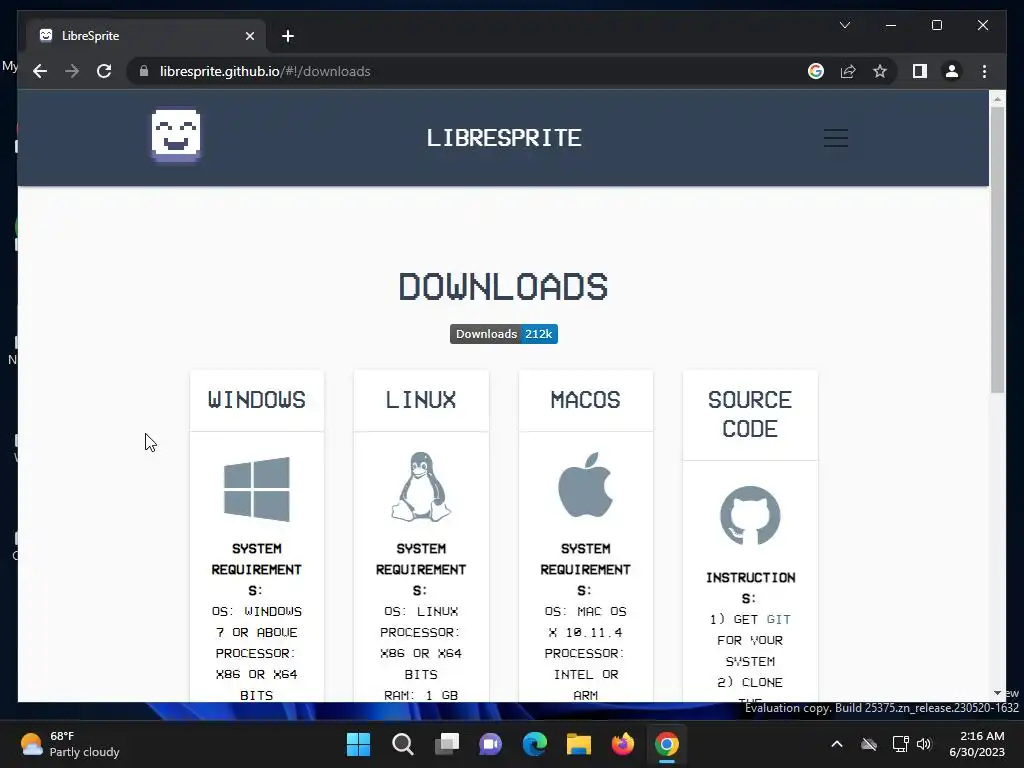1024x768 pixels.
Task: Open the hamburger navigation menu
Action: (835, 138)
